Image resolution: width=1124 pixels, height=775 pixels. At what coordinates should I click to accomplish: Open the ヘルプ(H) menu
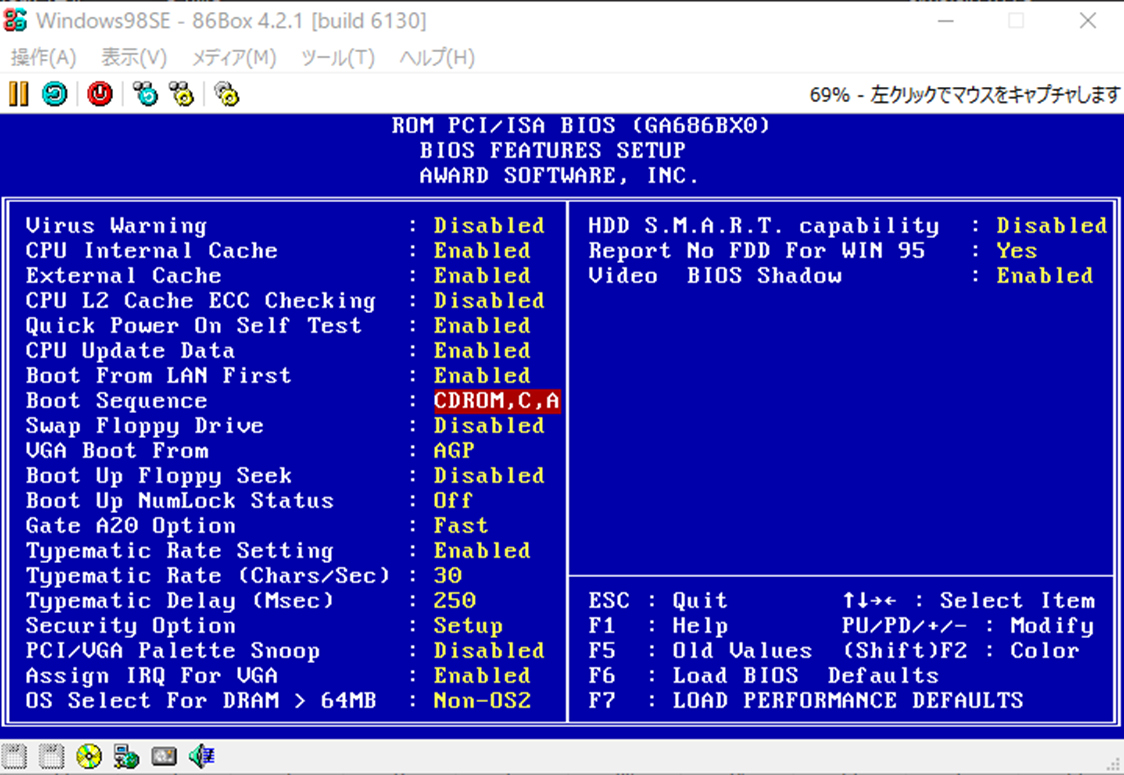point(437,57)
